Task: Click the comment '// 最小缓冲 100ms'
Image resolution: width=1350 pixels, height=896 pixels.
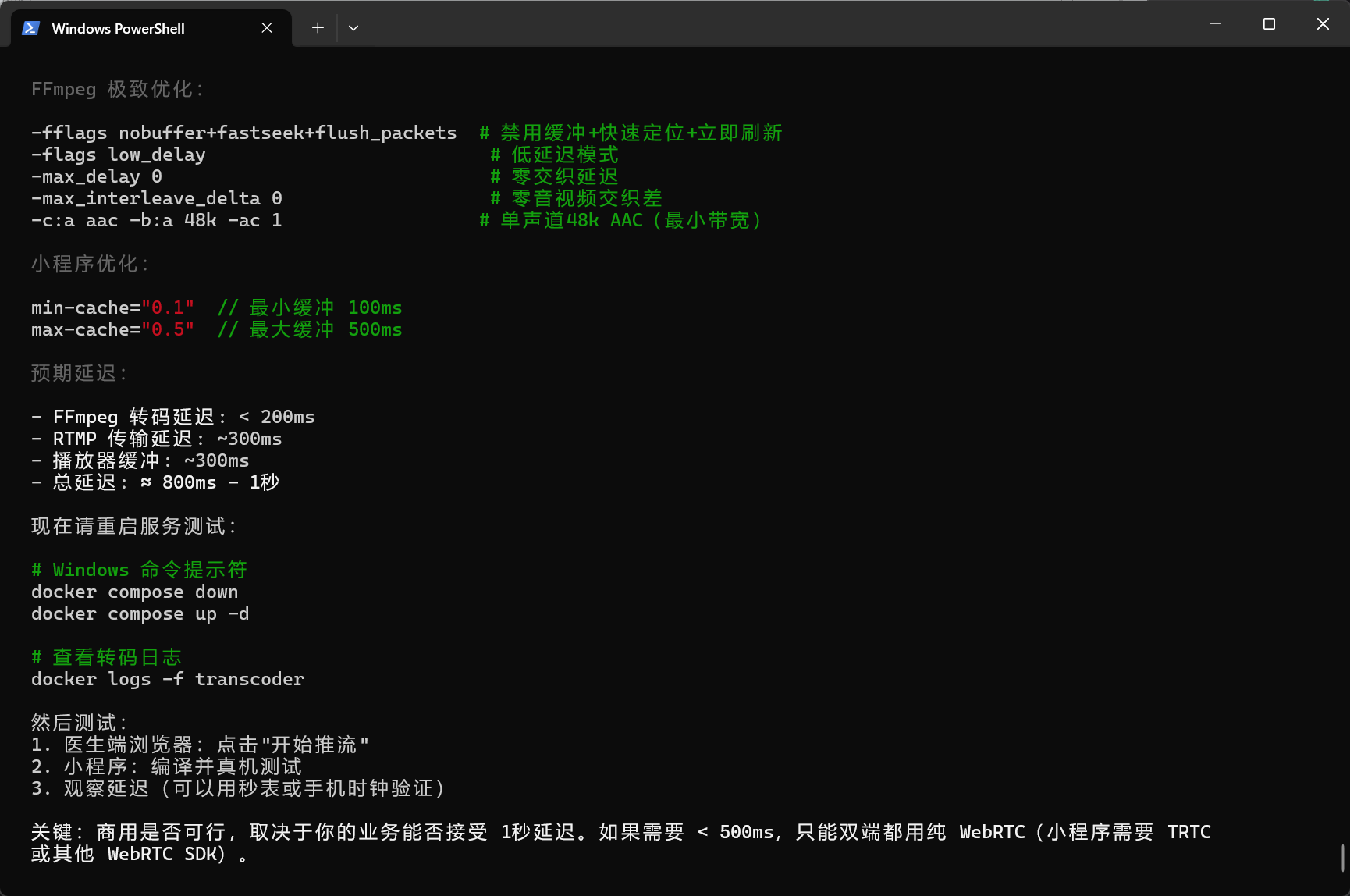Action: (x=310, y=308)
